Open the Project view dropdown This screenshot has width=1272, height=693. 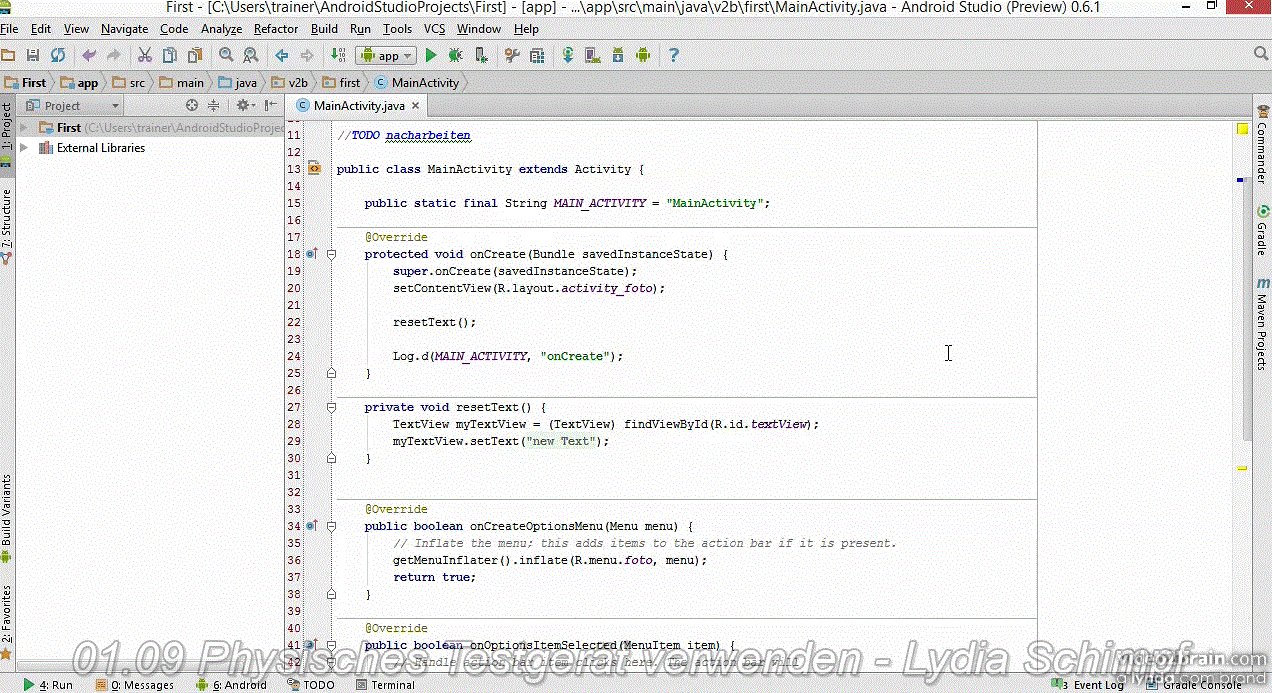72,106
